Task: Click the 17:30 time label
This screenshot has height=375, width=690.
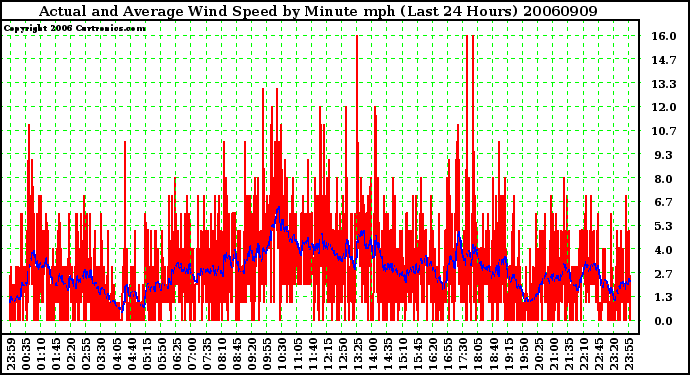Action: point(463,354)
